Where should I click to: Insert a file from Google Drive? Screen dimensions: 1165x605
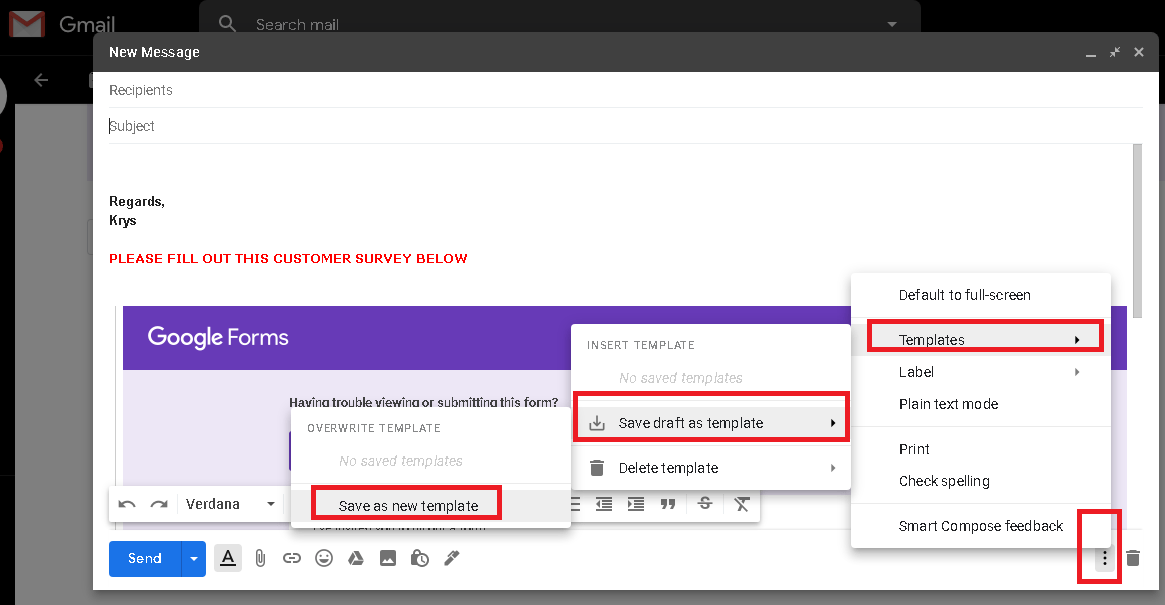356,558
